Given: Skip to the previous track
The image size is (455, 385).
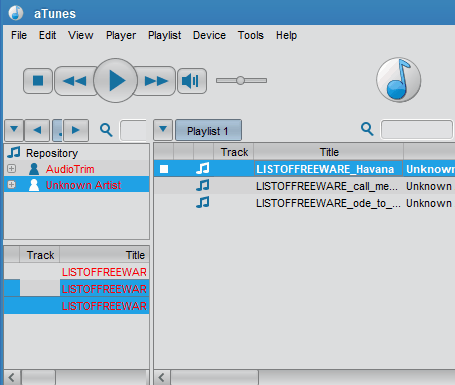Looking at the screenshot, I should (75, 81).
